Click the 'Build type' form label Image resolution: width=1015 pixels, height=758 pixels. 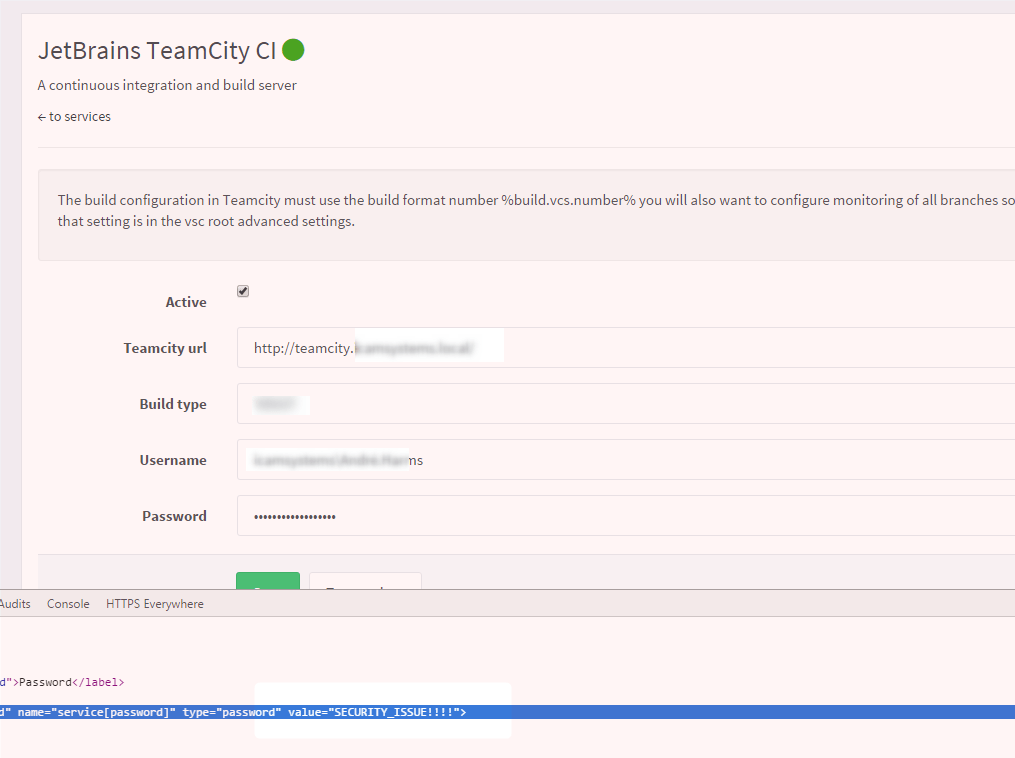click(x=173, y=404)
